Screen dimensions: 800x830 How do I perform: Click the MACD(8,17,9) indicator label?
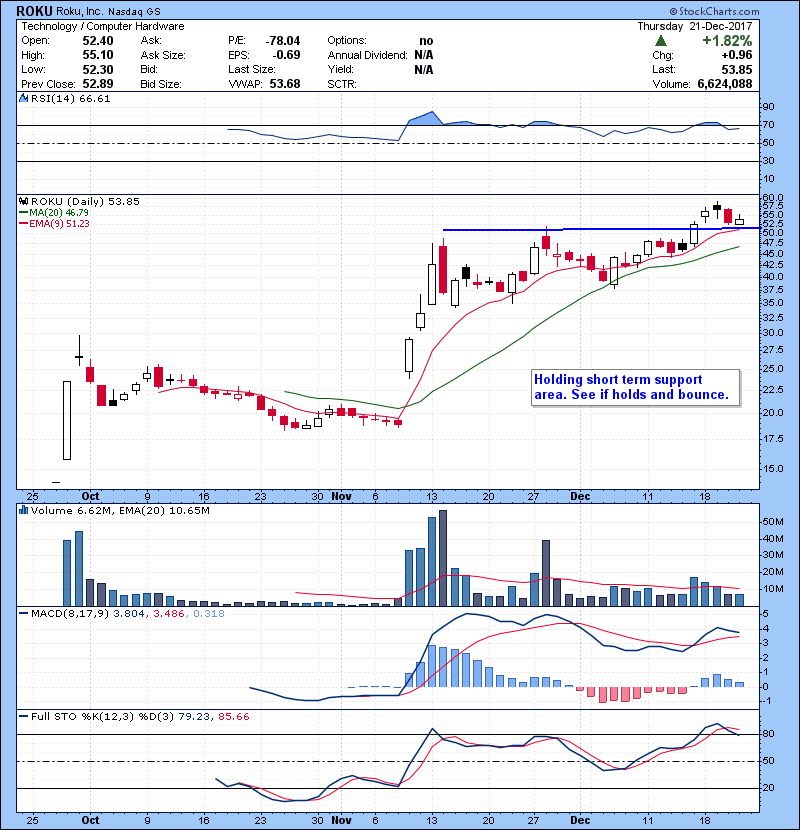pos(70,614)
